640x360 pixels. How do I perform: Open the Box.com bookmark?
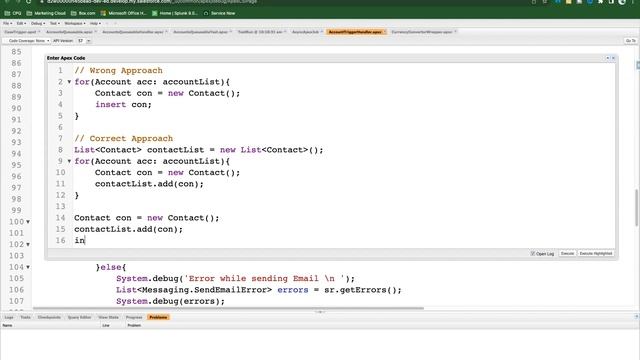pos(83,13)
